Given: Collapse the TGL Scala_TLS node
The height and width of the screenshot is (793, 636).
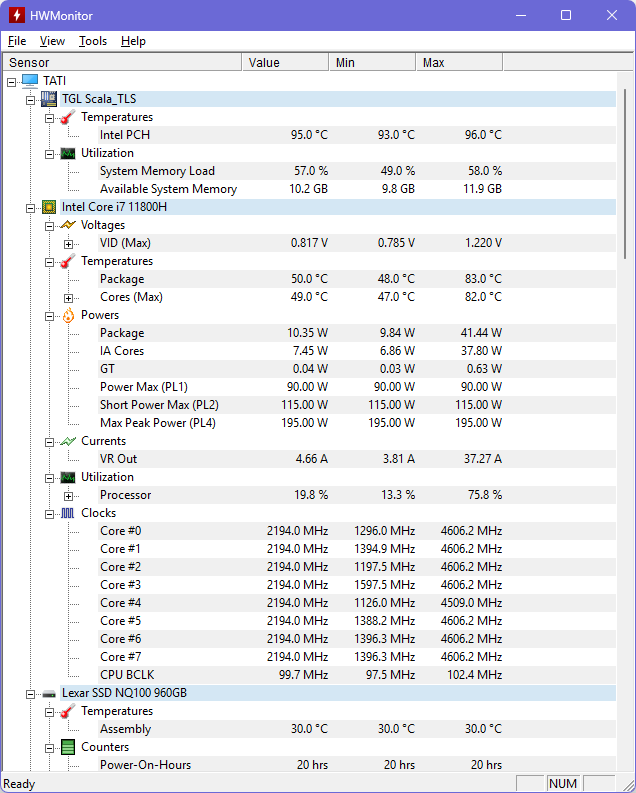Looking at the screenshot, I should click(x=30, y=100).
